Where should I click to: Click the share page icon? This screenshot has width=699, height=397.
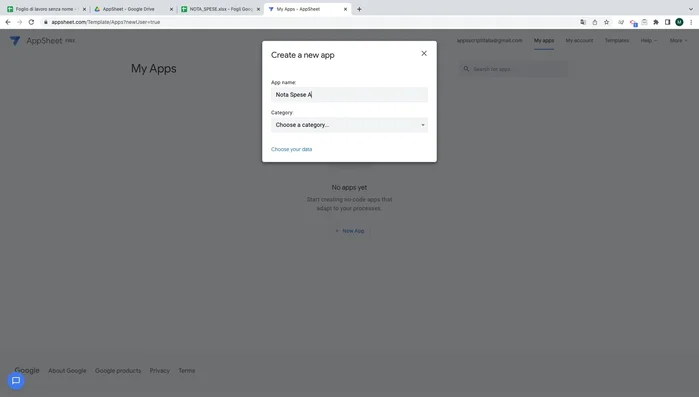tap(595, 22)
